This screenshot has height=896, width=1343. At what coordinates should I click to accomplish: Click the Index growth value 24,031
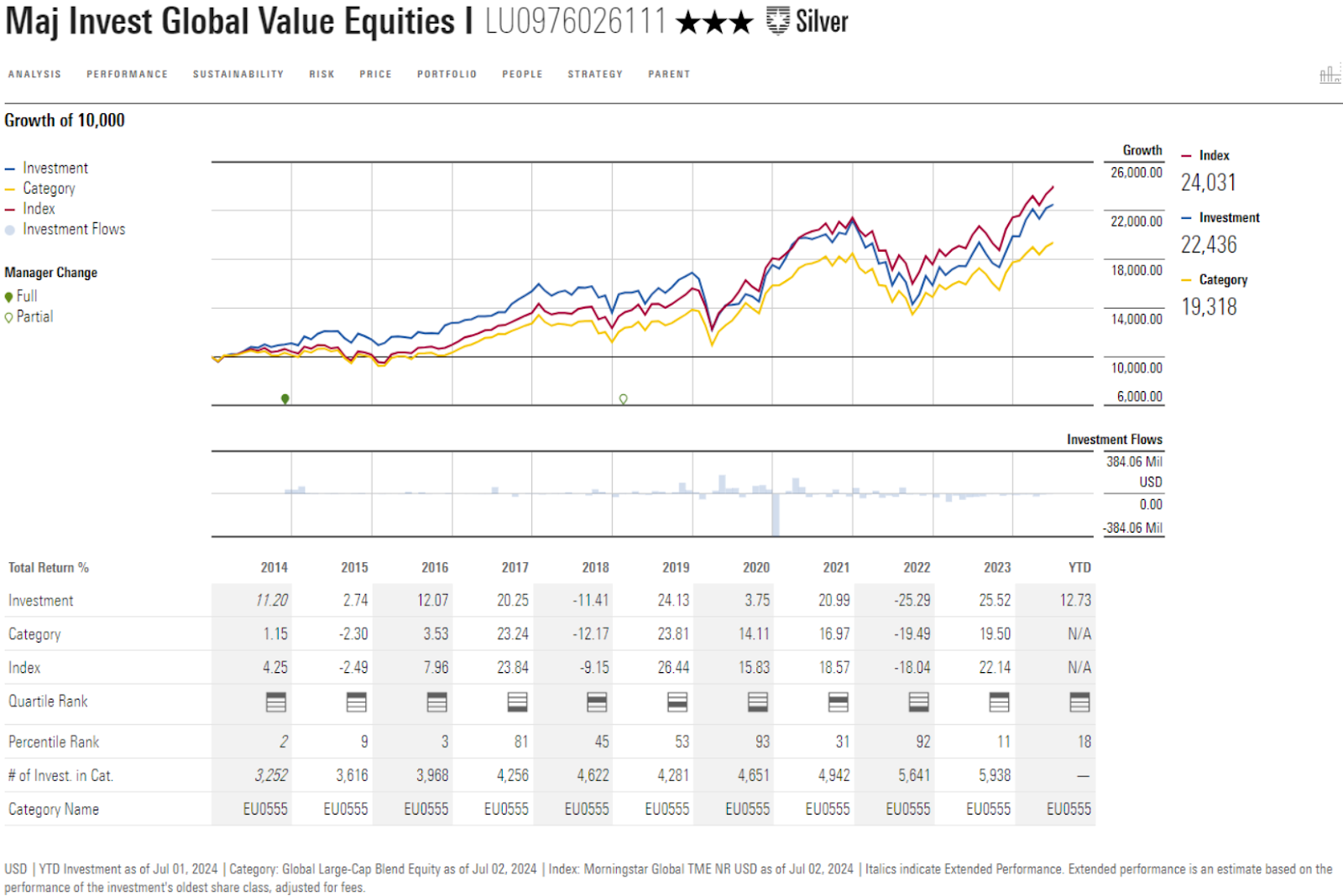(x=1208, y=183)
